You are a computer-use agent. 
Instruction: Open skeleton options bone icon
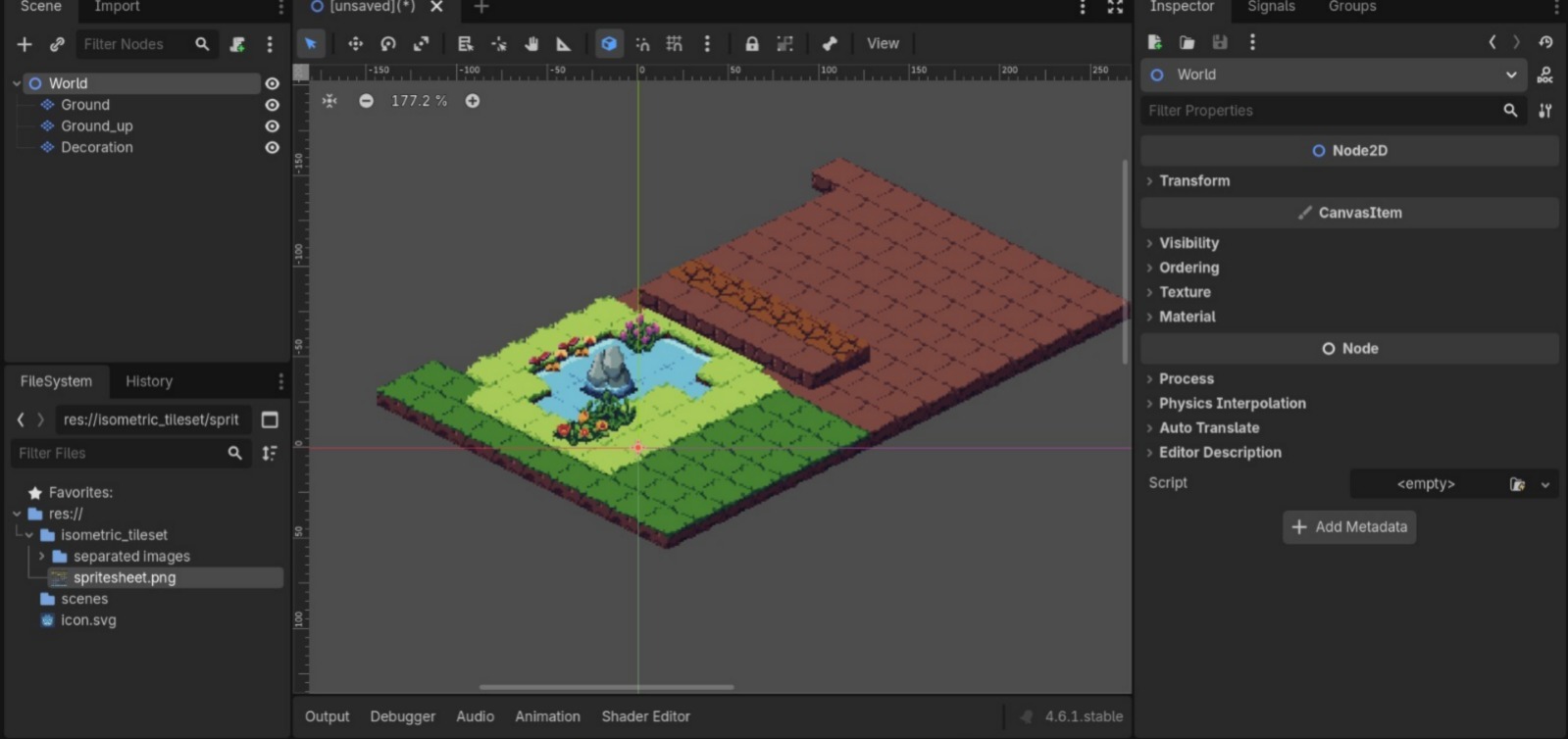coord(830,43)
